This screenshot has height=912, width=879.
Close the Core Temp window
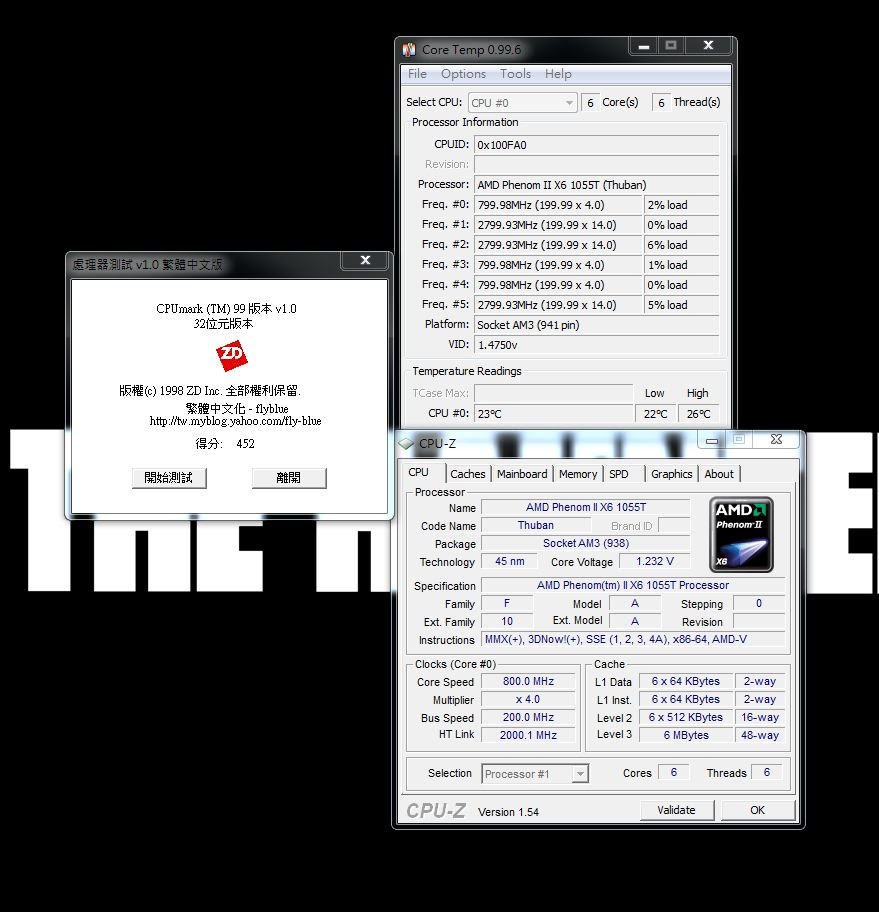[708, 46]
